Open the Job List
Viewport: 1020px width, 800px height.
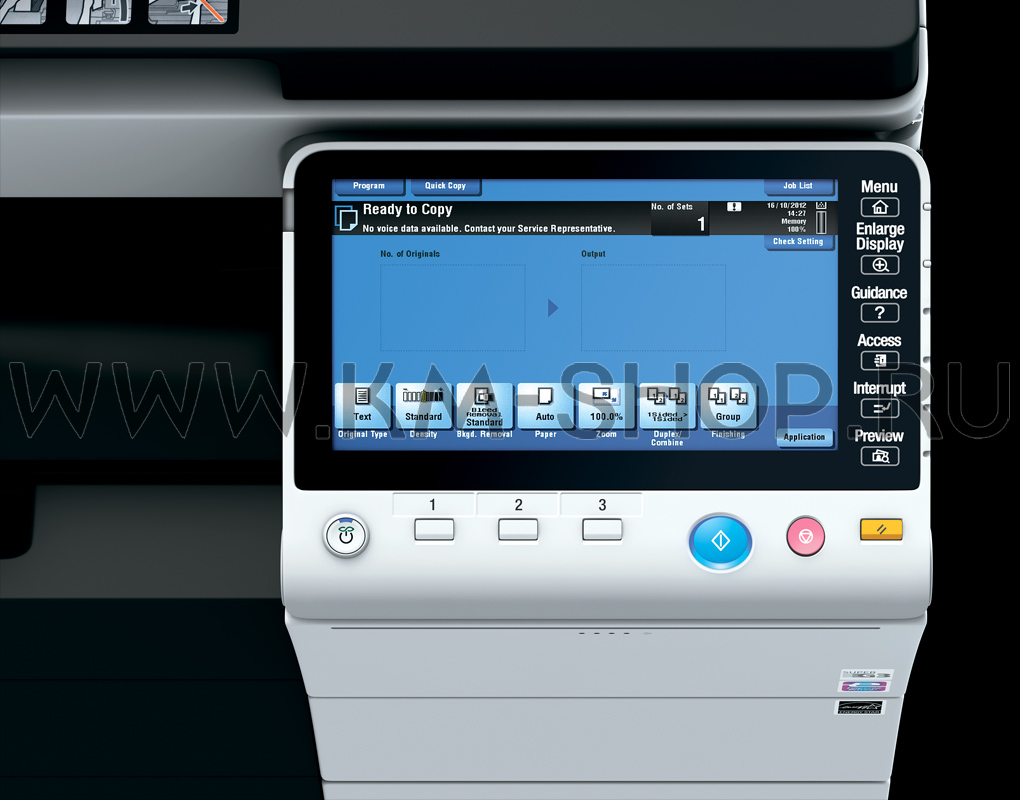click(798, 186)
